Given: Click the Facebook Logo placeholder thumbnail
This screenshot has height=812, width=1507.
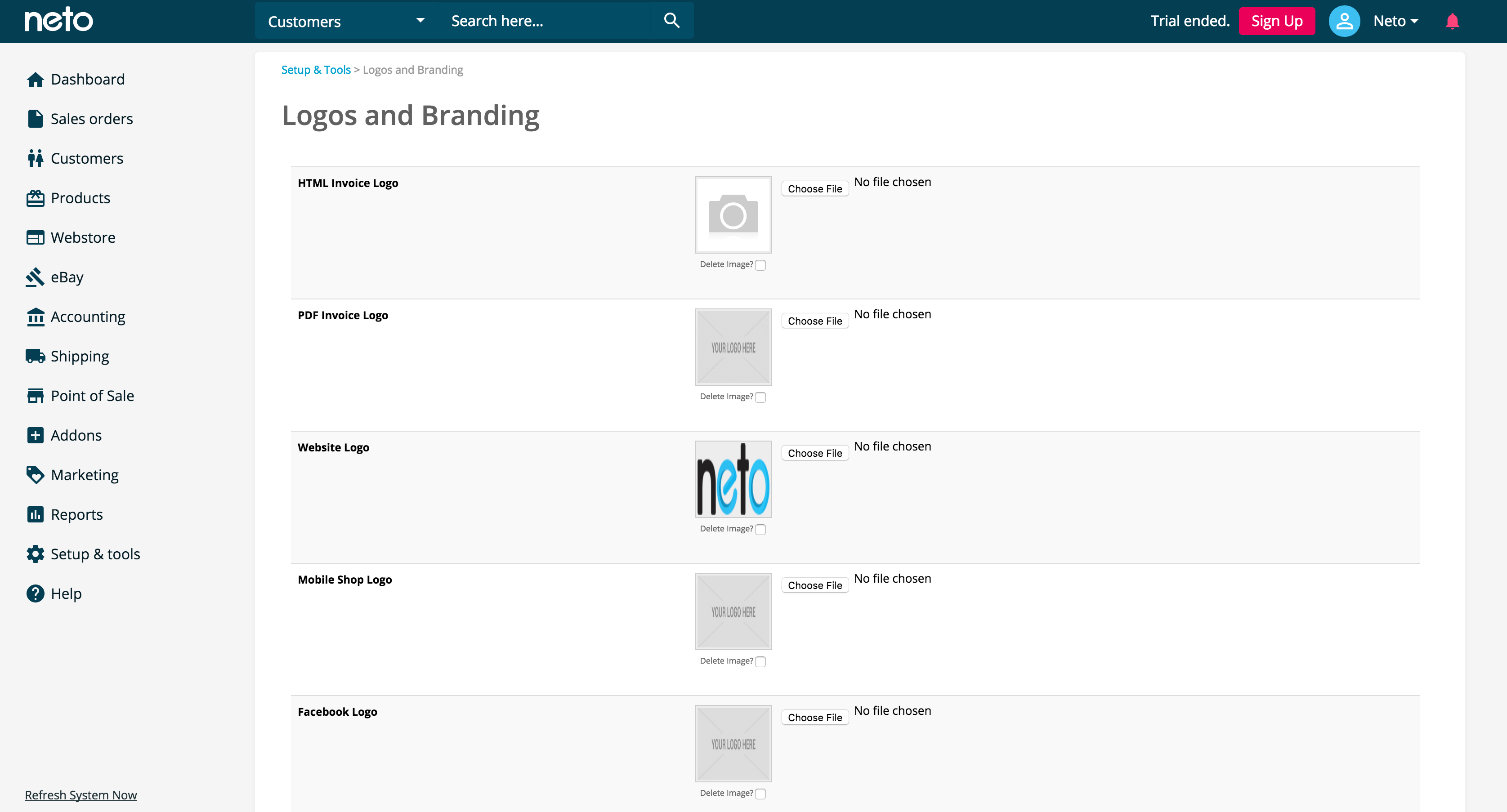Looking at the screenshot, I should pos(733,744).
